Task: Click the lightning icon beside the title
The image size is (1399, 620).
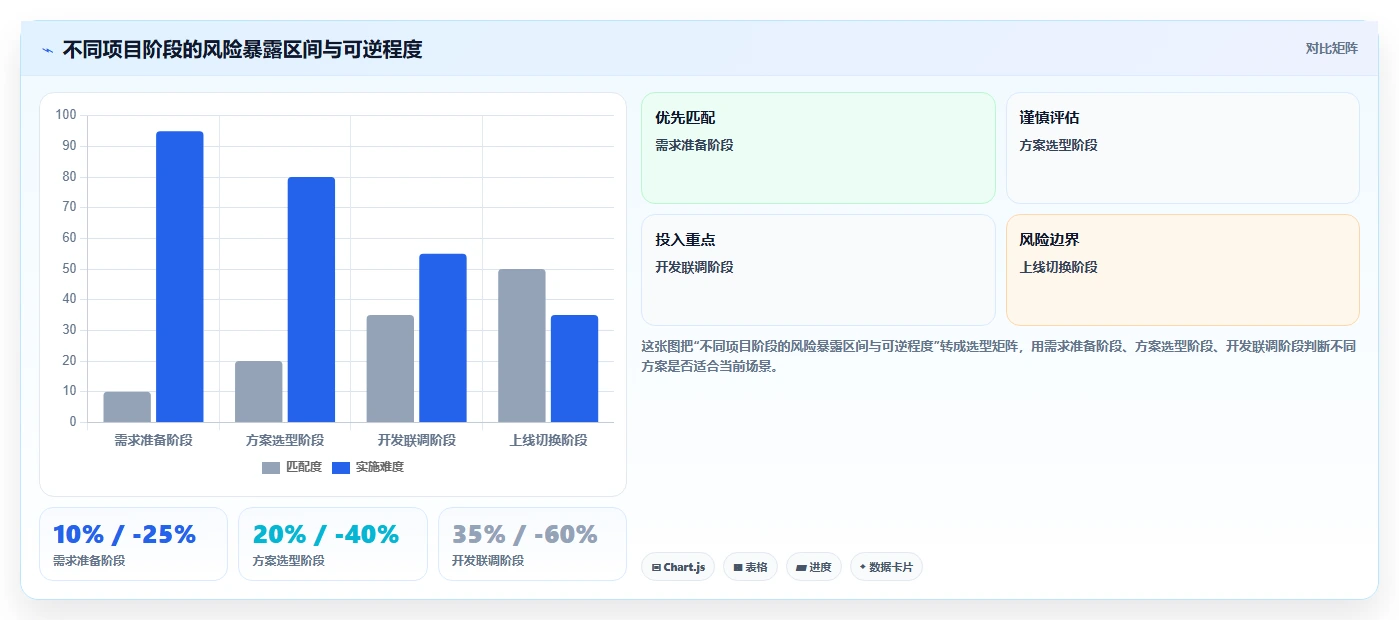Action: (x=47, y=50)
